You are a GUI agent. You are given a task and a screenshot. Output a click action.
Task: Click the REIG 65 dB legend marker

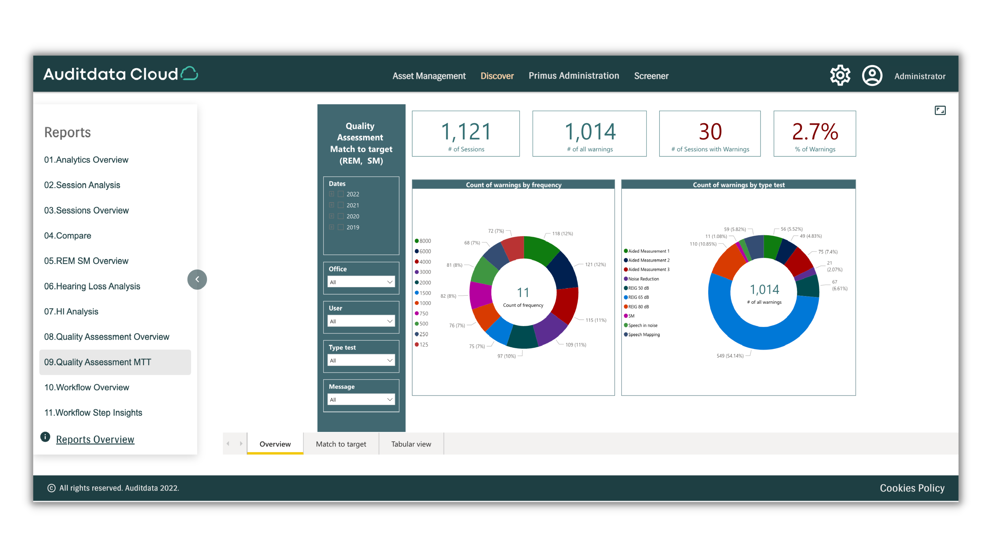pyautogui.click(x=626, y=297)
